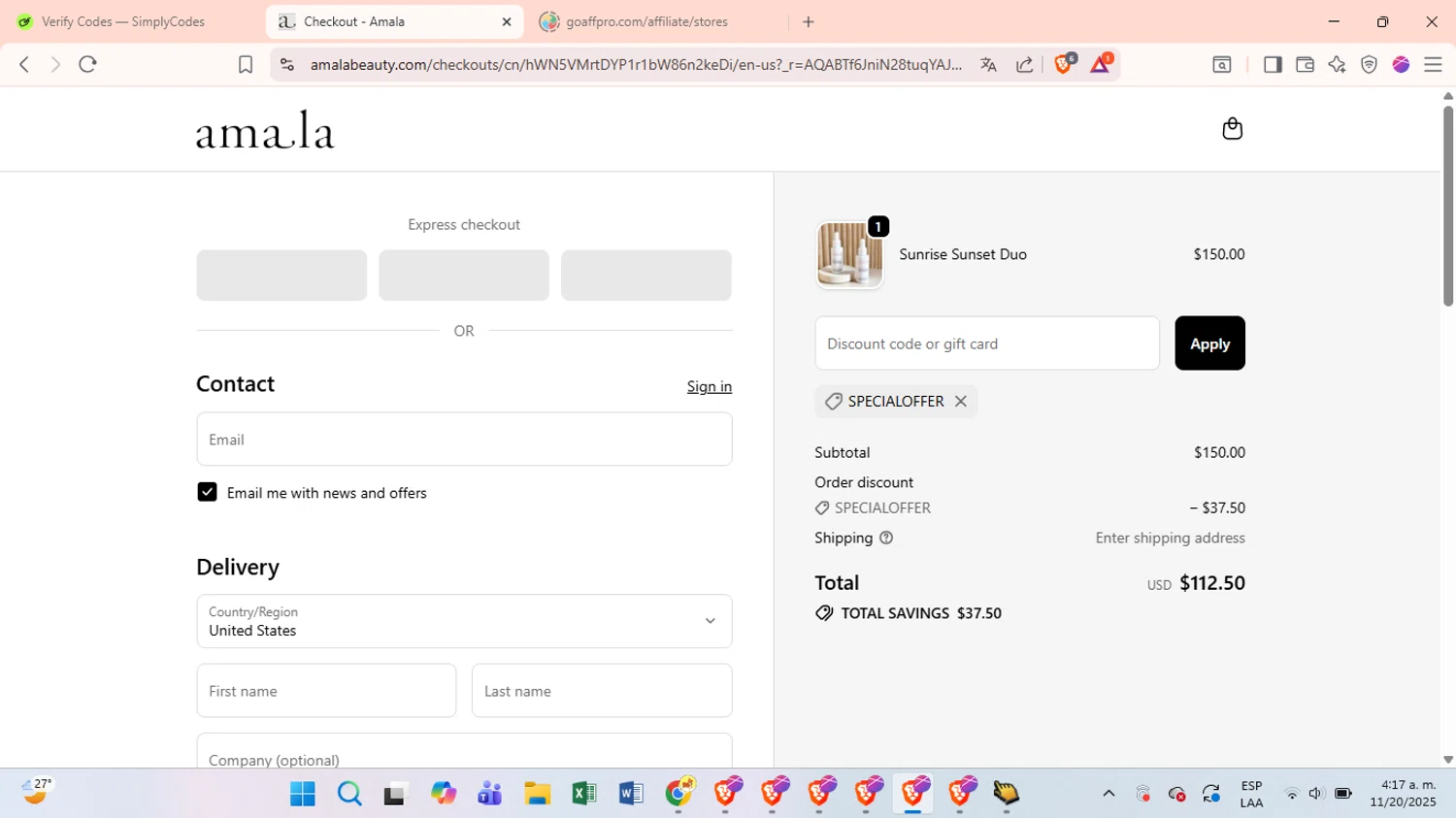This screenshot has width=1456, height=818.
Task: Click the Sunrise Sunset Duo product thumbnail
Action: (x=850, y=254)
